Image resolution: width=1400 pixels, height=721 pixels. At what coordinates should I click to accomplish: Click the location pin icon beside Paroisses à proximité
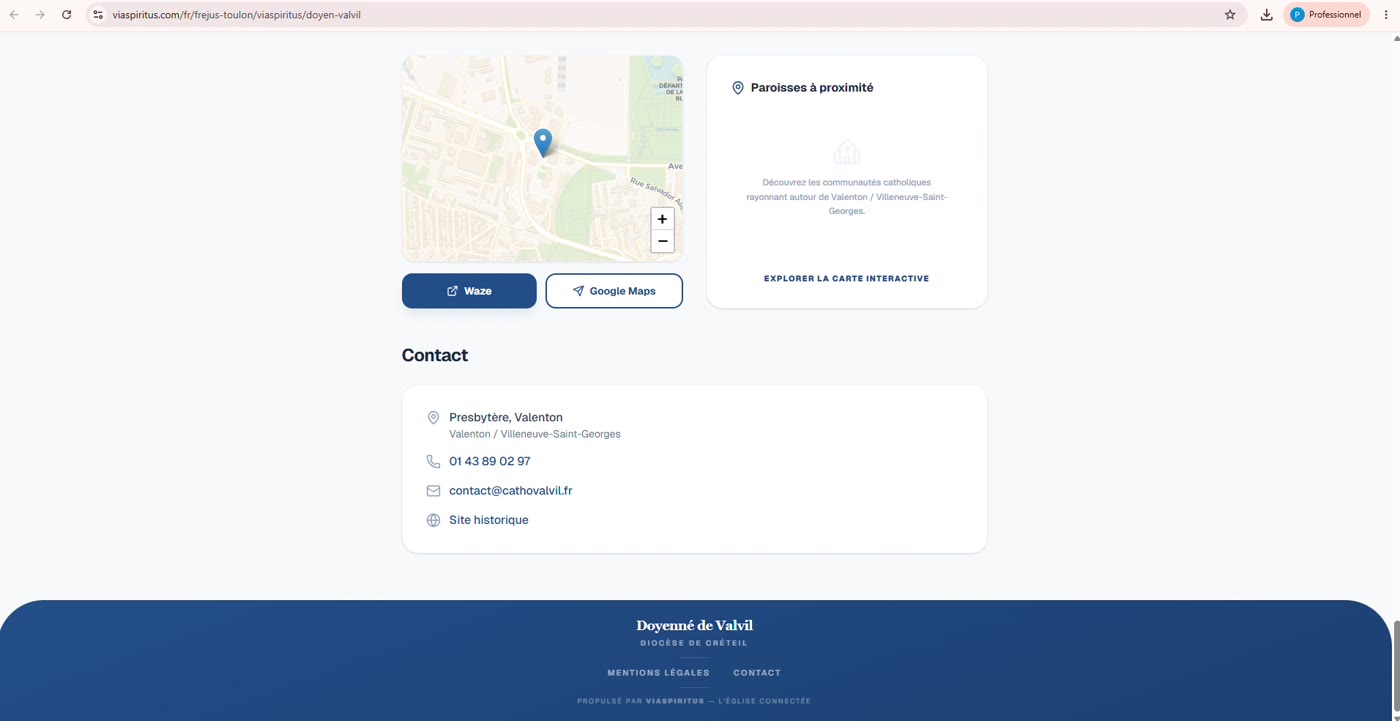[x=738, y=88]
